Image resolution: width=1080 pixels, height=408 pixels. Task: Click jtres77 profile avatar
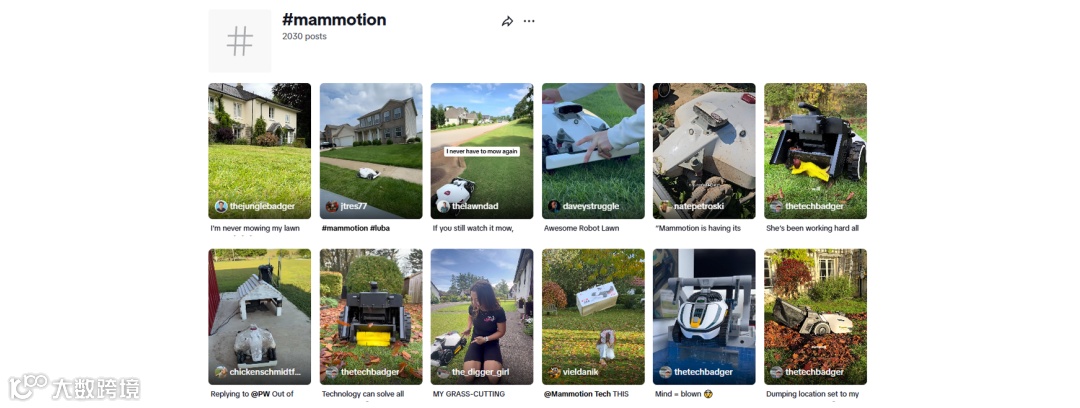click(332, 206)
